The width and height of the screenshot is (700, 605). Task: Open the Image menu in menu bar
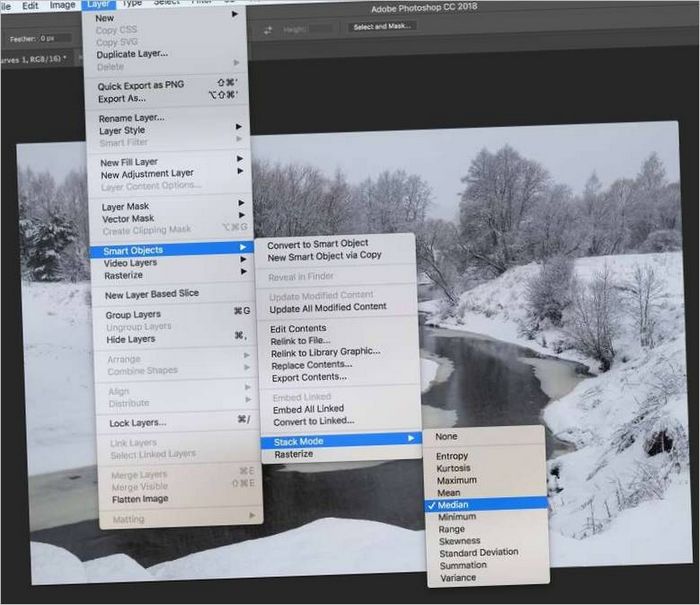[62, 5]
